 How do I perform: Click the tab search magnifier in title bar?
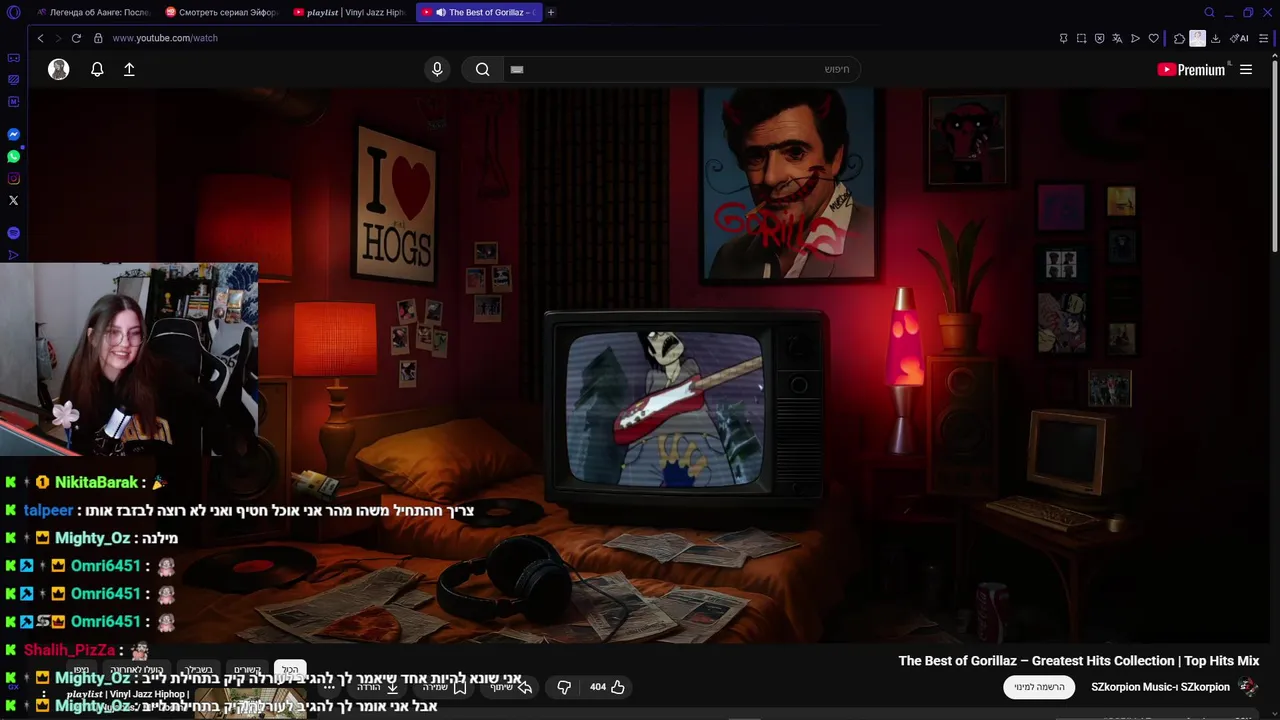click(1209, 12)
